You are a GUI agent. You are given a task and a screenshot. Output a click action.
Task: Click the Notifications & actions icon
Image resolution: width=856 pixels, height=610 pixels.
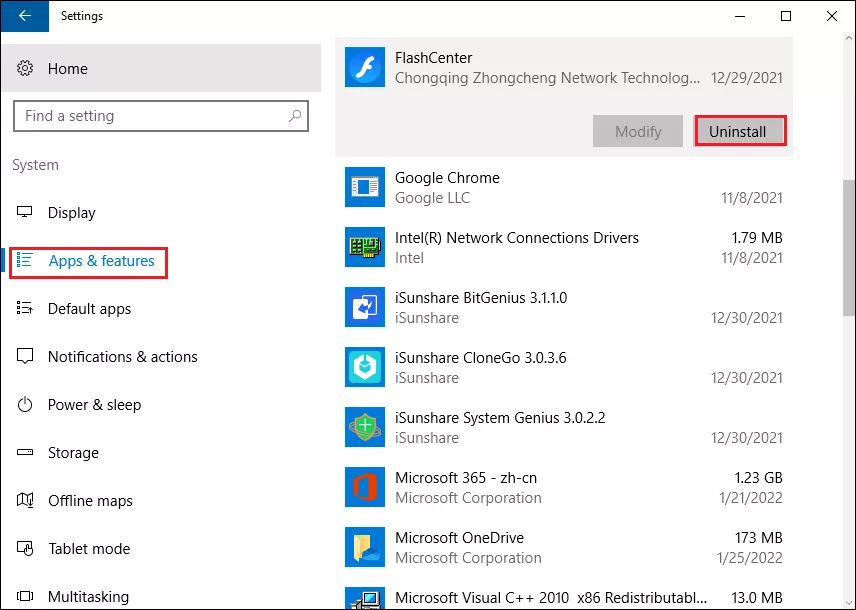click(x=25, y=356)
